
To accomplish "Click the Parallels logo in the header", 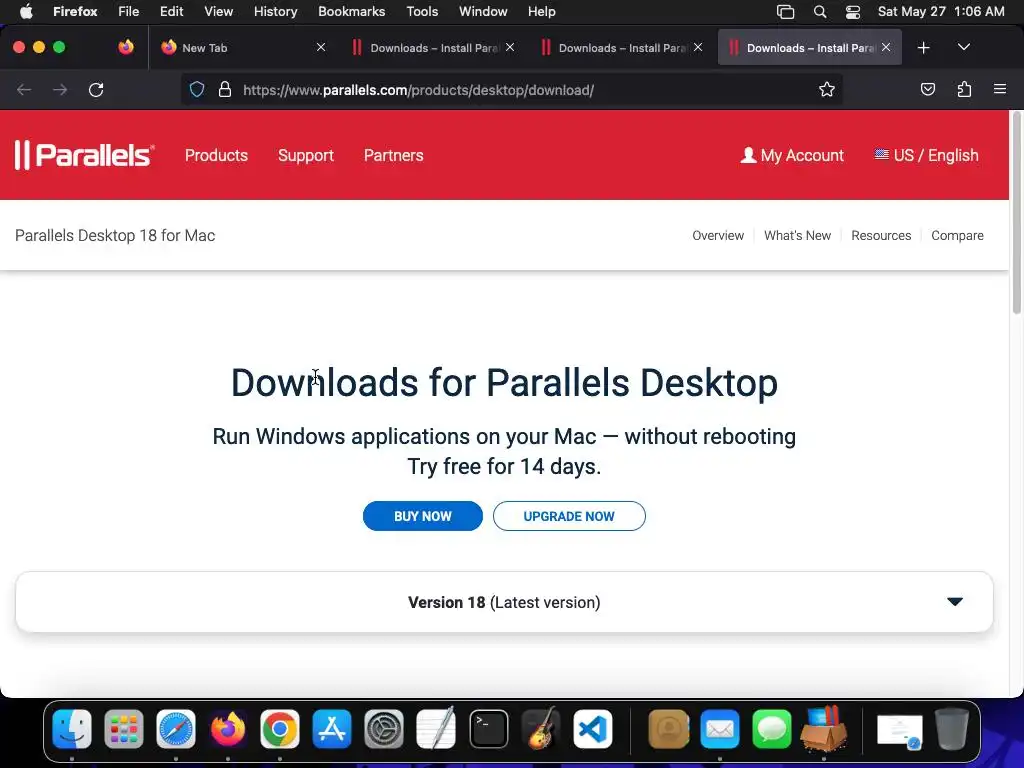I will [84, 155].
